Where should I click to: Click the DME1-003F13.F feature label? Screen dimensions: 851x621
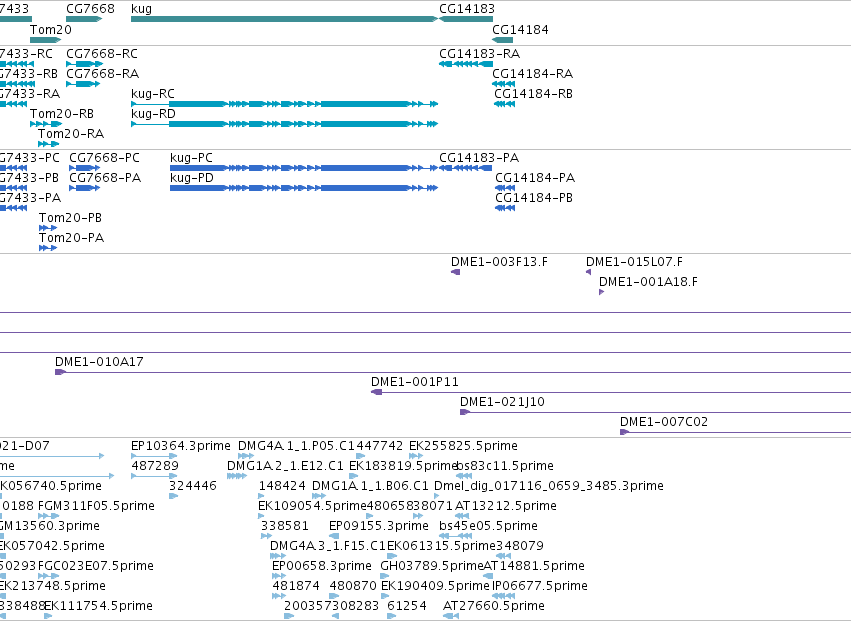[x=499, y=262]
